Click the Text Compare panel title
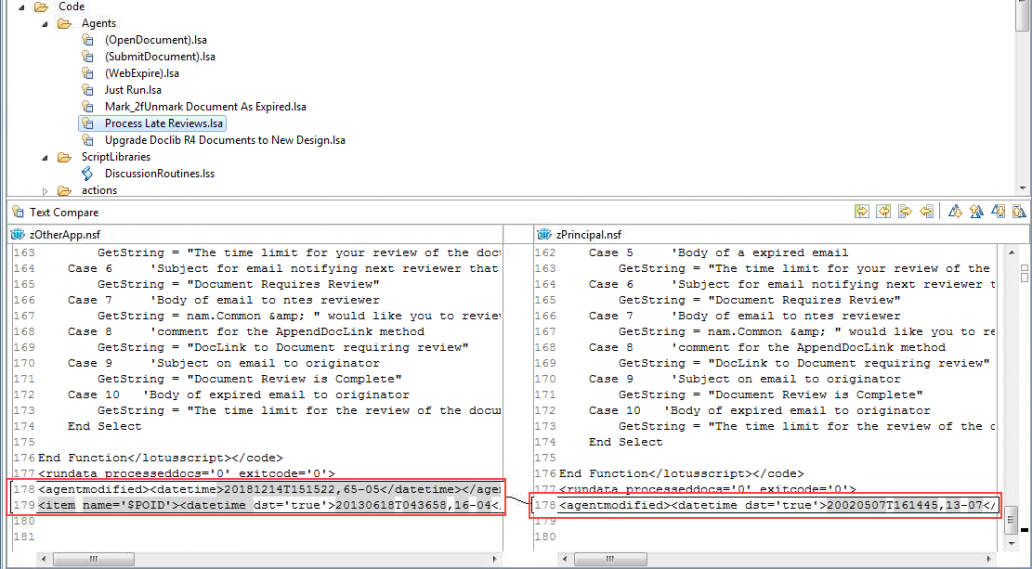The height and width of the screenshot is (569, 1032). [64, 212]
